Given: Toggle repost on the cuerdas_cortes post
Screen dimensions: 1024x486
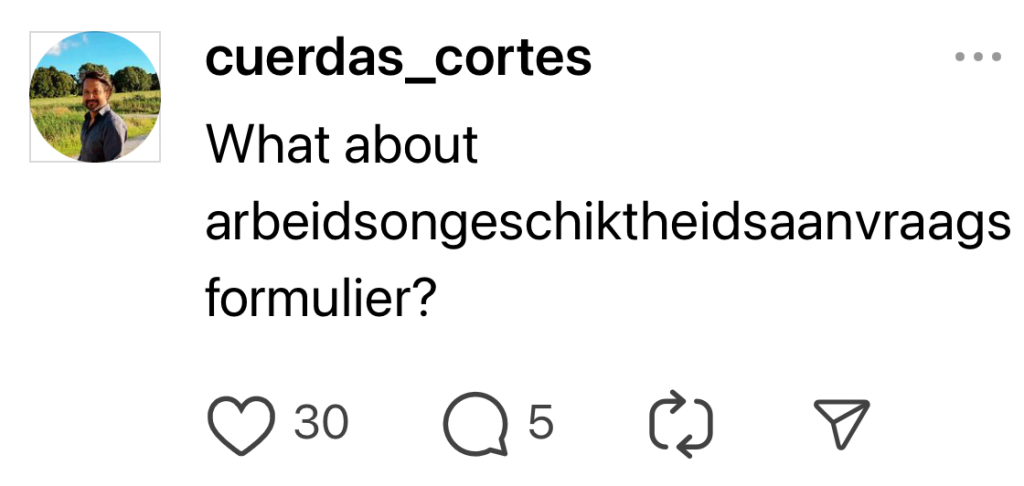Looking at the screenshot, I should [x=682, y=425].
